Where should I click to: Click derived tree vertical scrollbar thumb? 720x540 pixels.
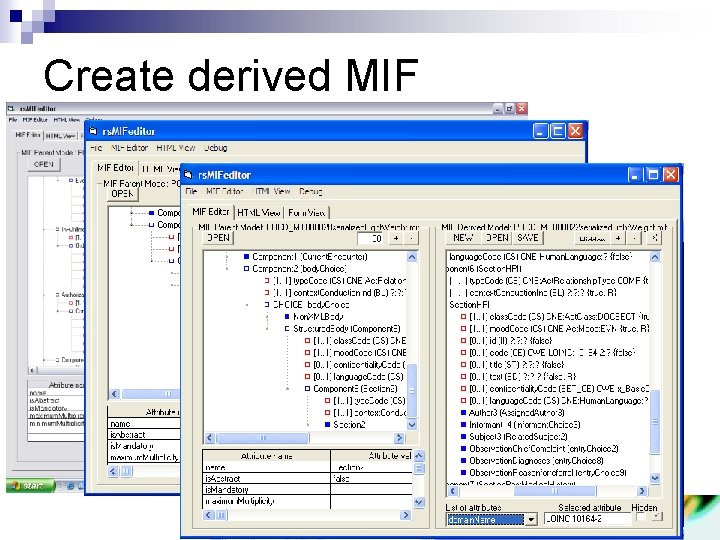point(655,421)
